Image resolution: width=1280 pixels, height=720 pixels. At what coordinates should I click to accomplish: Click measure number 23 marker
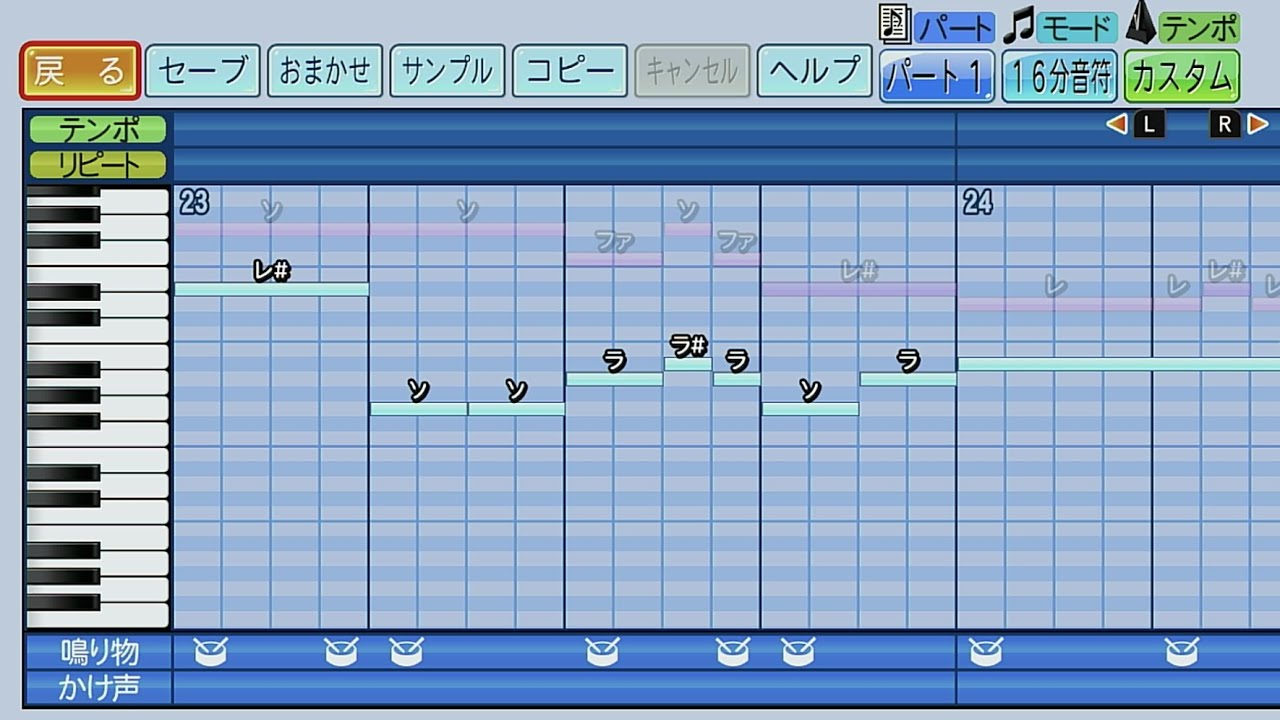[x=194, y=203]
